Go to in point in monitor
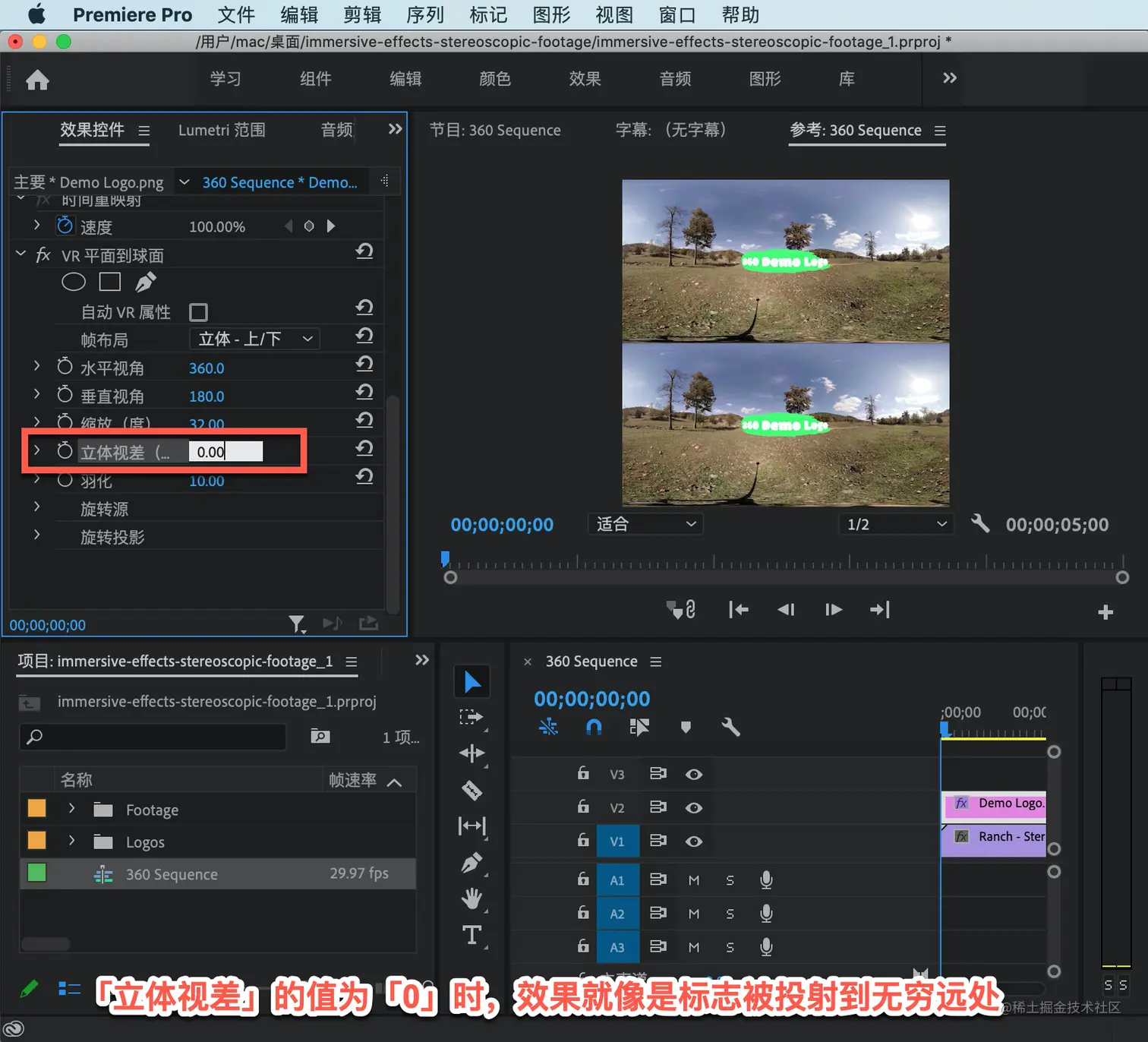This screenshot has height=1042, width=1148. (738, 610)
